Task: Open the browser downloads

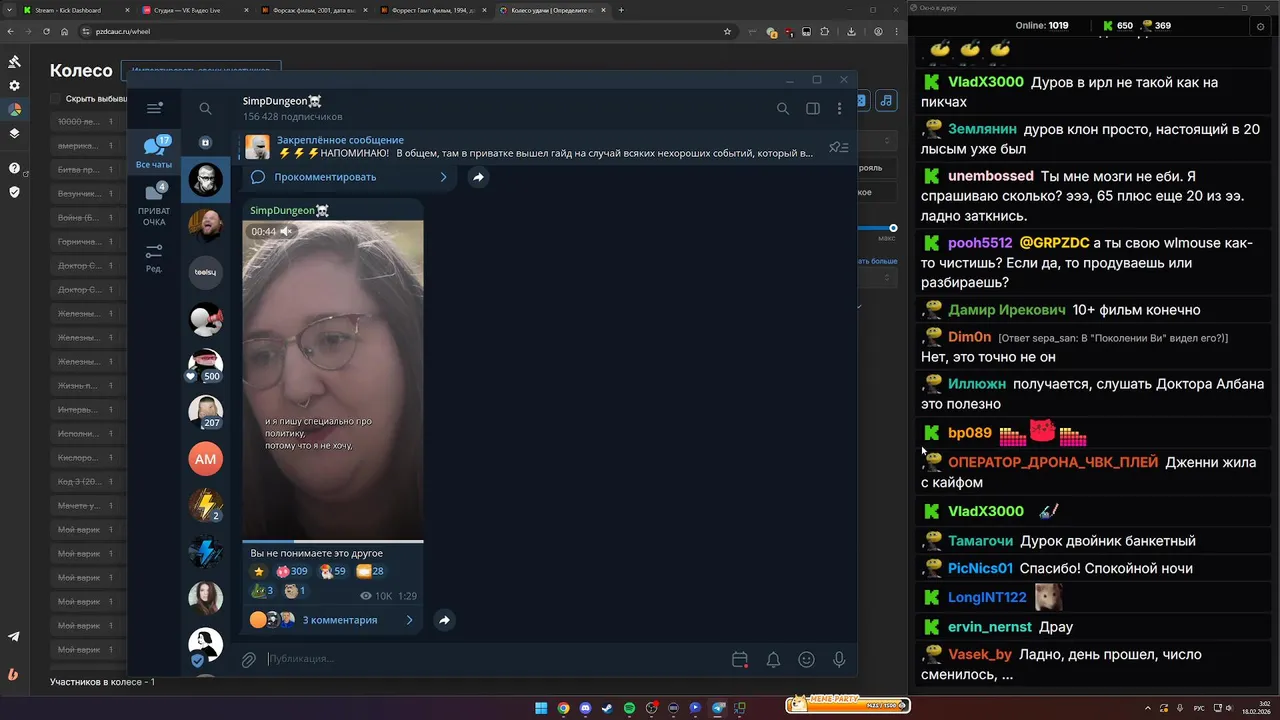Action: click(x=851, y=31)
